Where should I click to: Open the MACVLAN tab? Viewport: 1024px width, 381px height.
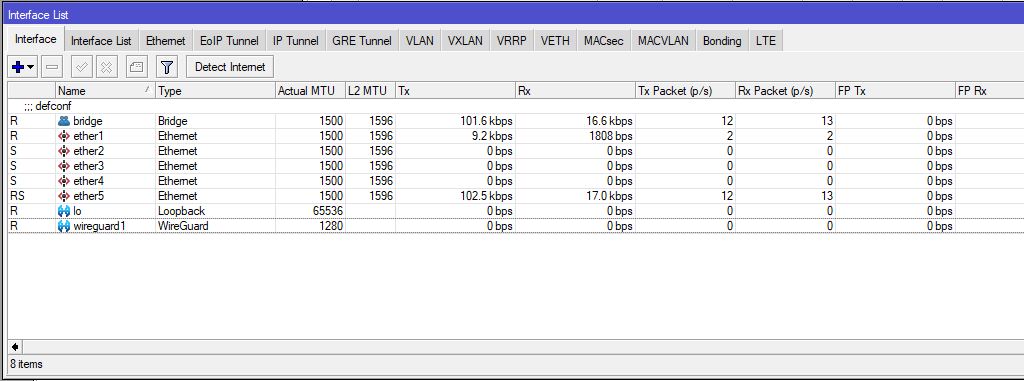pyautogui.click(x=664, y=41)
